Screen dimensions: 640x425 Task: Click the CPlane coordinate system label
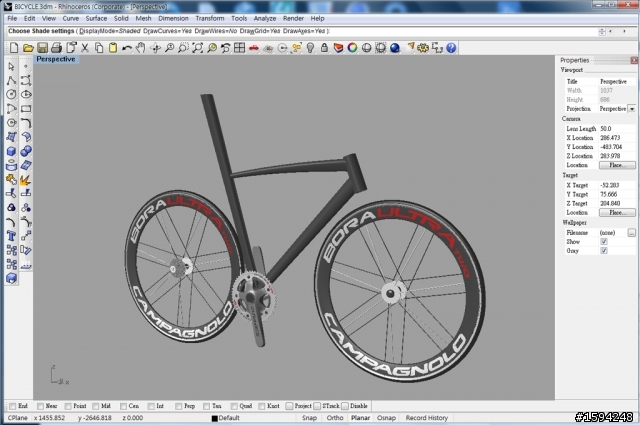click(17, 418)
